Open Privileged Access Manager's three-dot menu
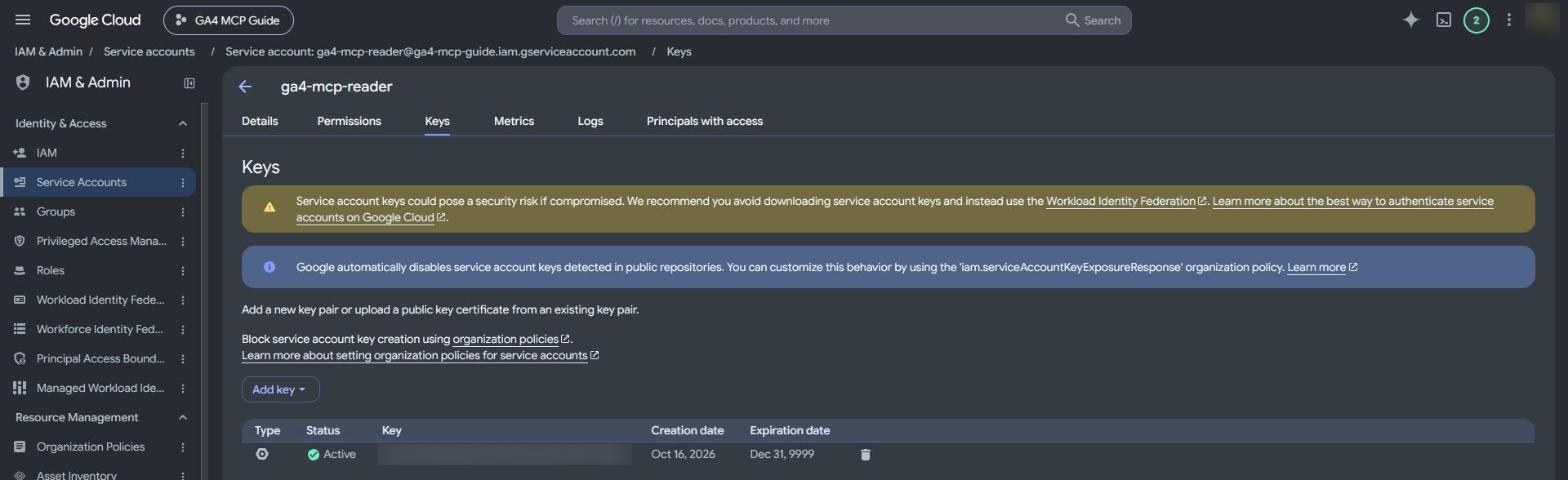Screen dimensions: 1568x480 click(183, 241)
